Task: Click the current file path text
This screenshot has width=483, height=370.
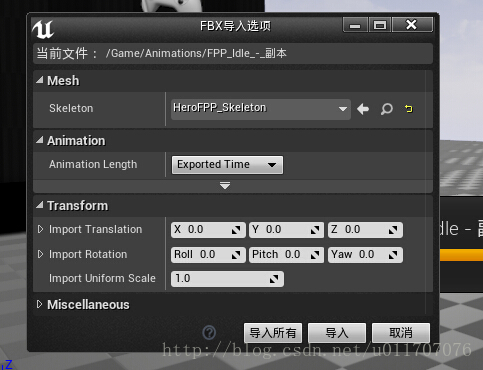Action: pyautogui.click(x=196, y=53)
